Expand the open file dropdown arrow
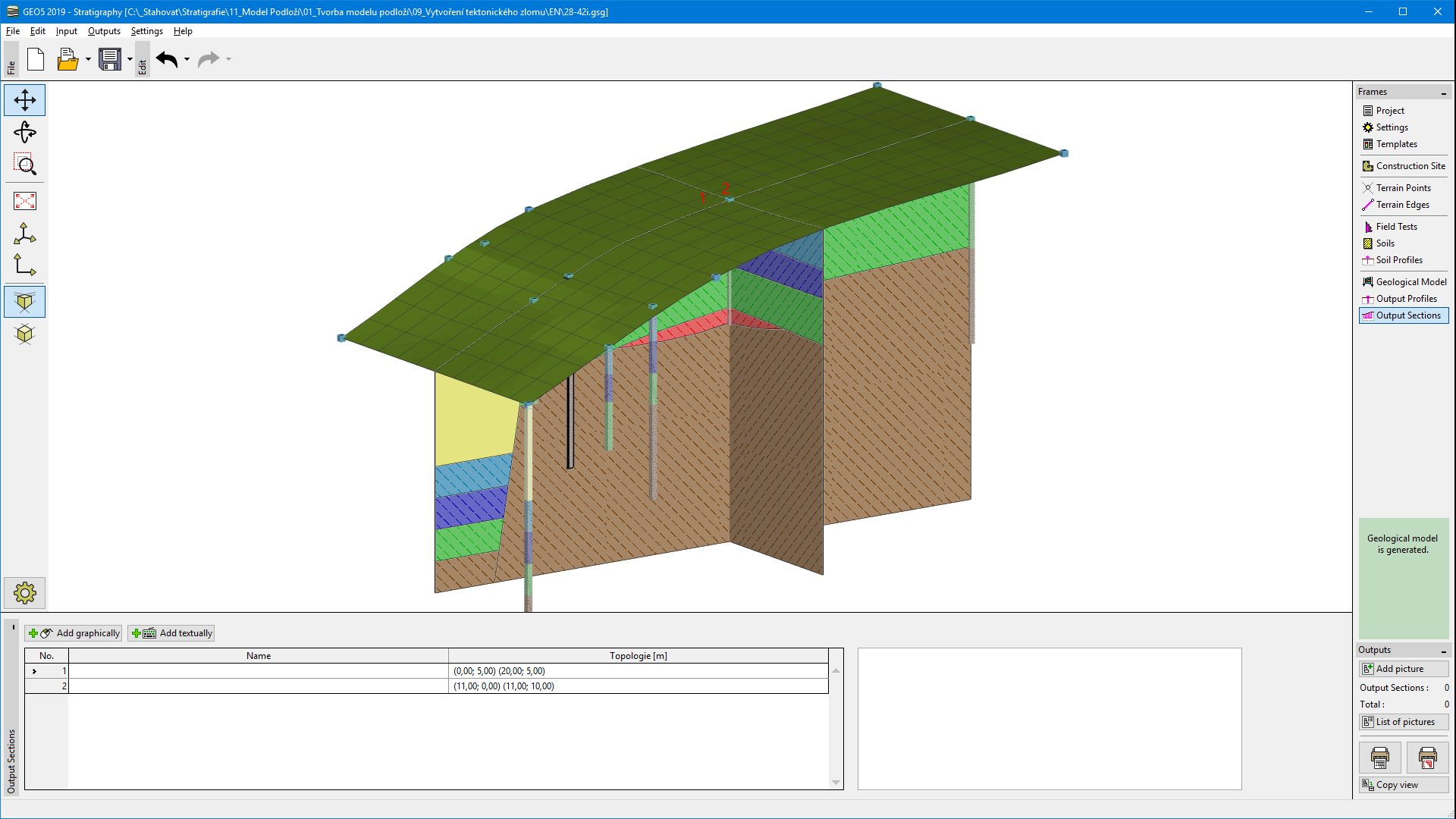Image resolution: width=1456 pixels, height=819 pixels. (88, 59)
